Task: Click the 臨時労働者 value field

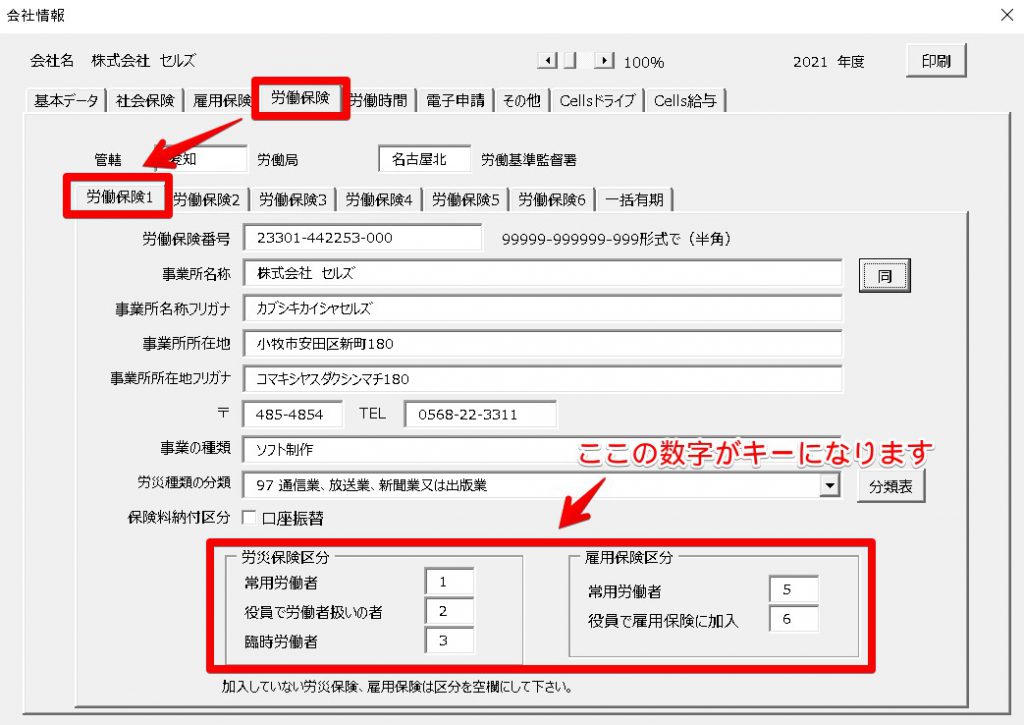Action: click(x=449, y=641)
